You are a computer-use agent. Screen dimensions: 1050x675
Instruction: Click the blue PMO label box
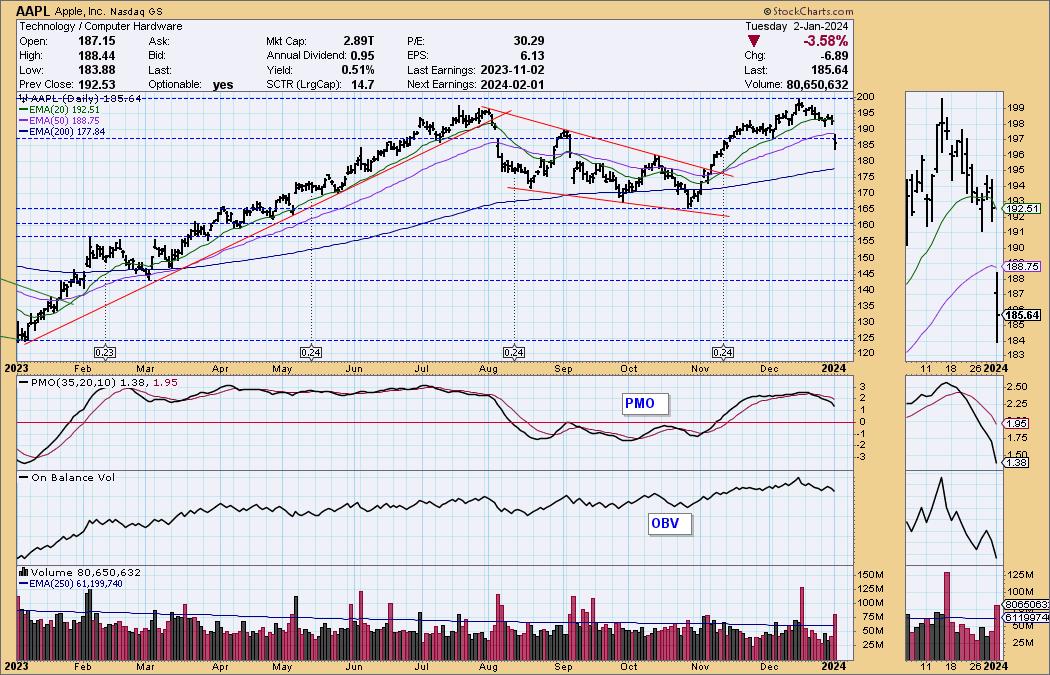646,404
